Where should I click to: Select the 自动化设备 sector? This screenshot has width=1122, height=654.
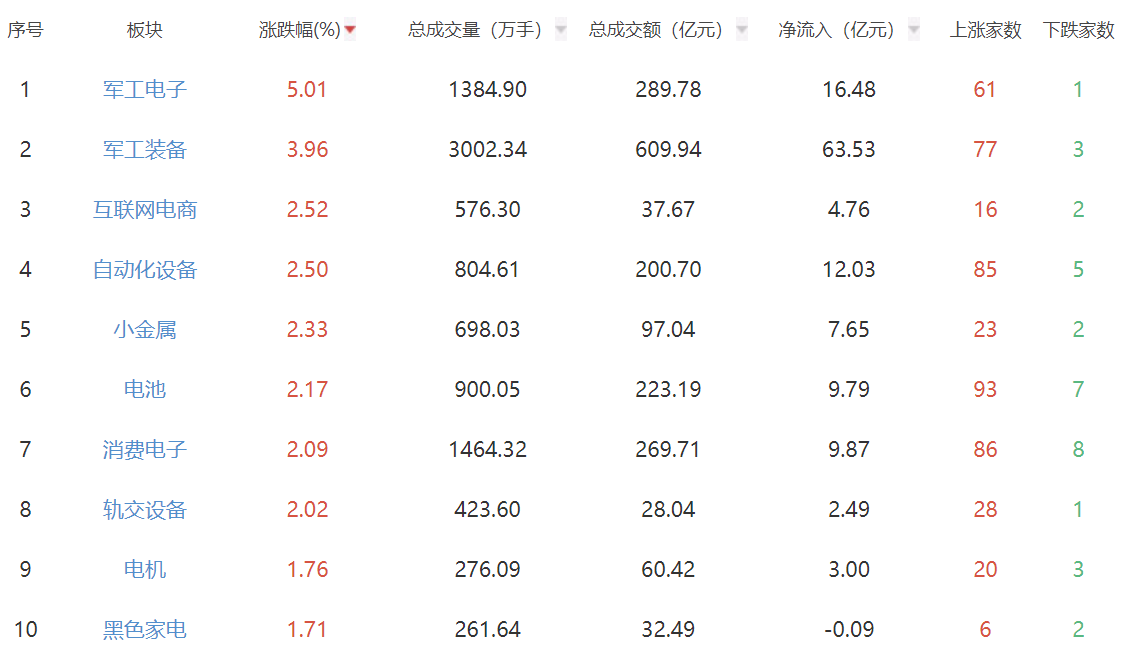click(x=145, y=270)
